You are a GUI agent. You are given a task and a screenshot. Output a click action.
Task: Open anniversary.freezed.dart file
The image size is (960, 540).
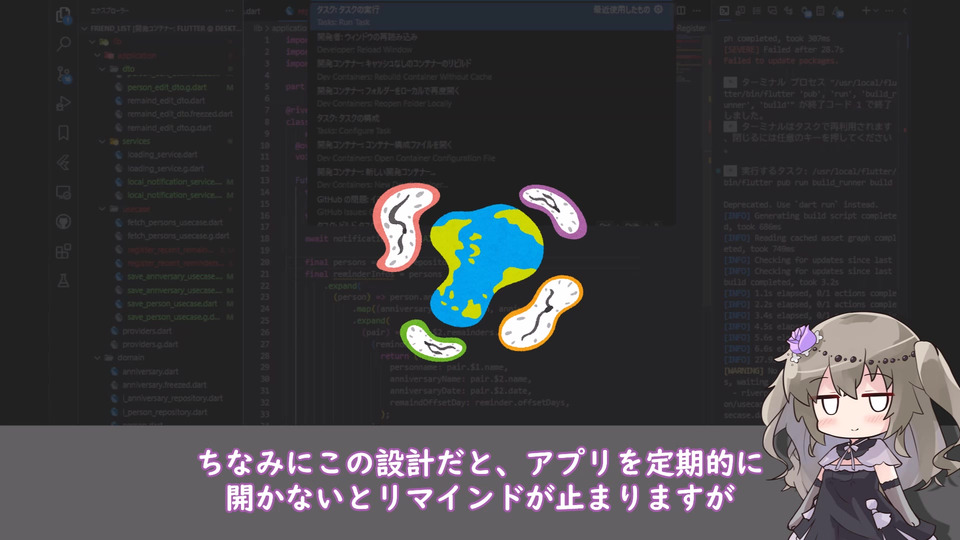164,385
